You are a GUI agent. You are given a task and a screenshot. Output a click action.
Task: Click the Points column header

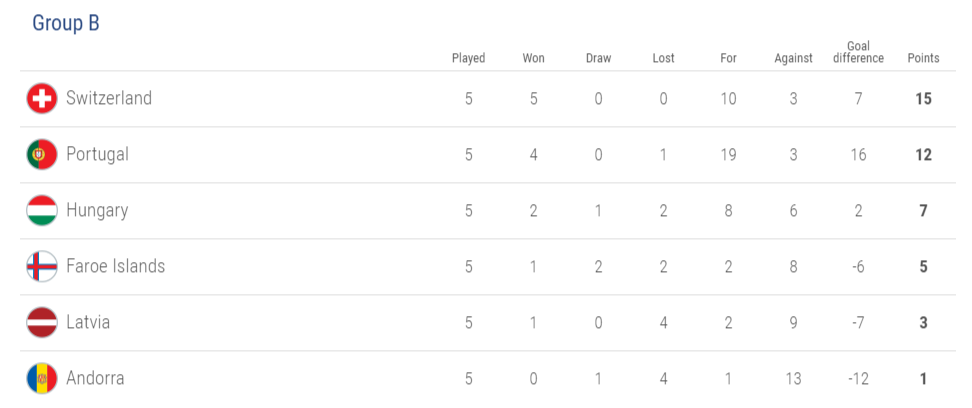point(923,58)
